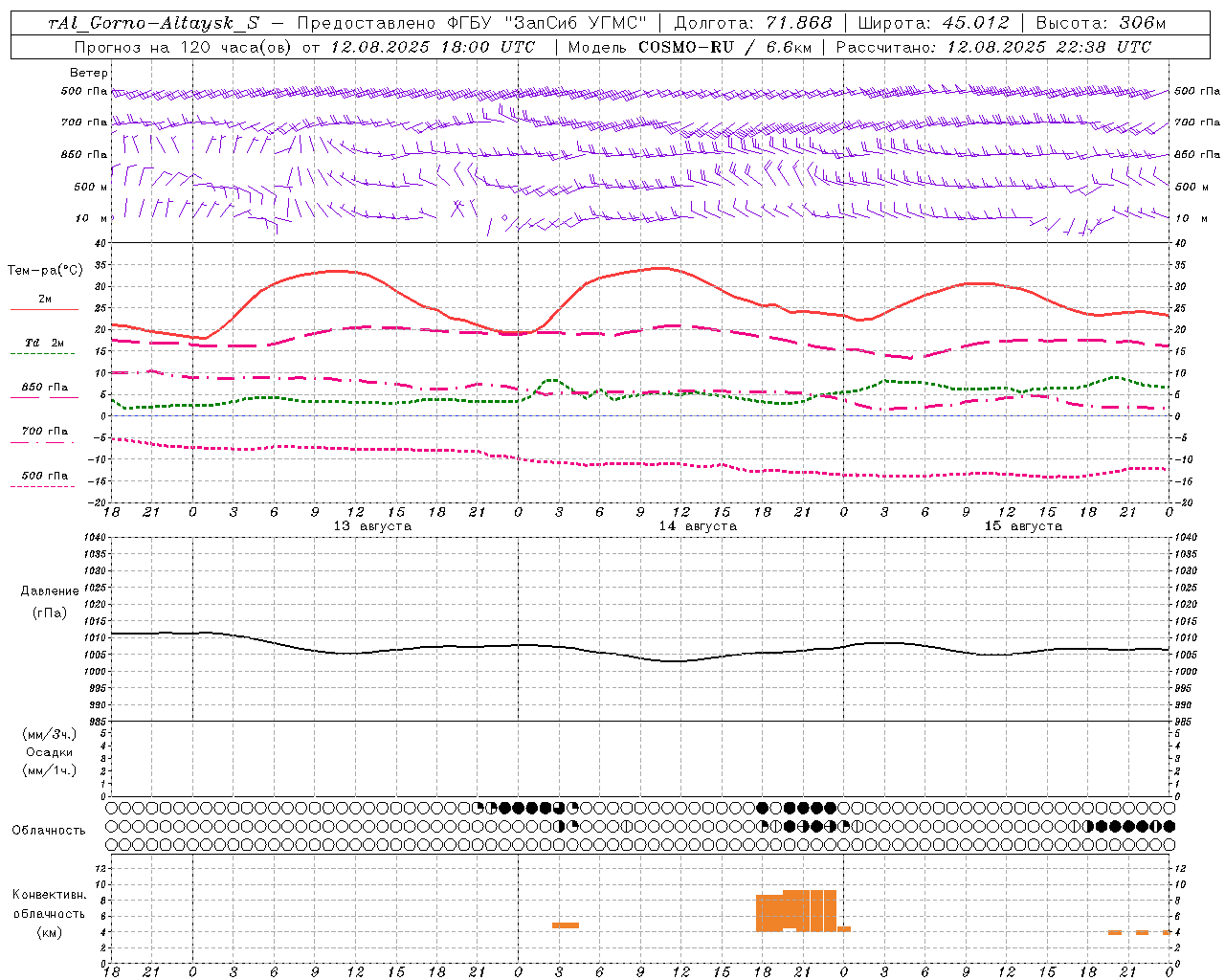
Task: Click the Тем-ра(°C) axis title
Action: [x=45, y=271]
